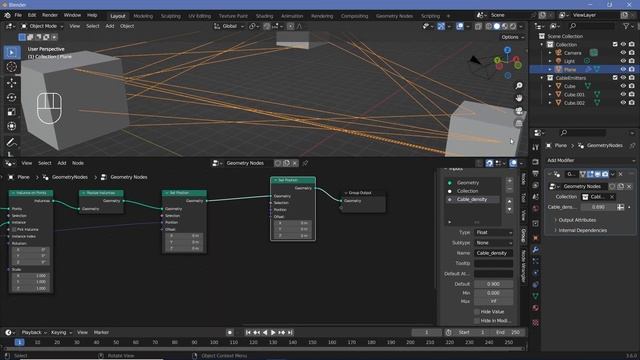640x360 pixels.
Task: Click the Cable_density spreadsheet attribute toggle icon
Action: (620, 207)
